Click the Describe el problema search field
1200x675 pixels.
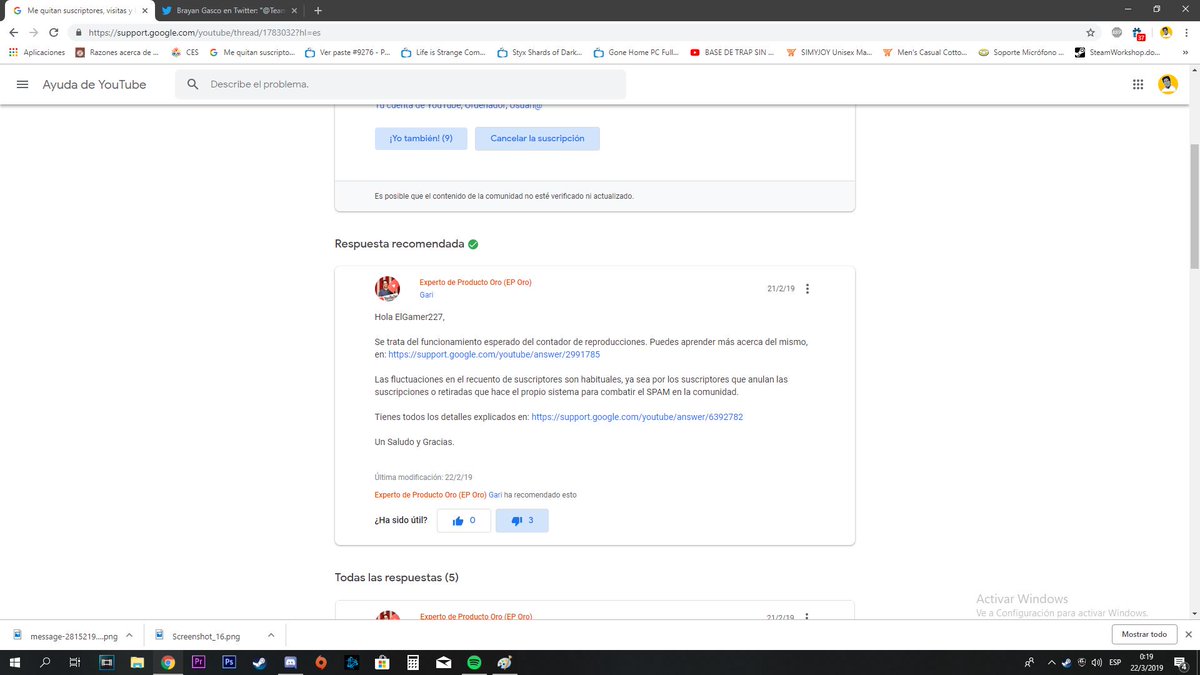point(400,85)
